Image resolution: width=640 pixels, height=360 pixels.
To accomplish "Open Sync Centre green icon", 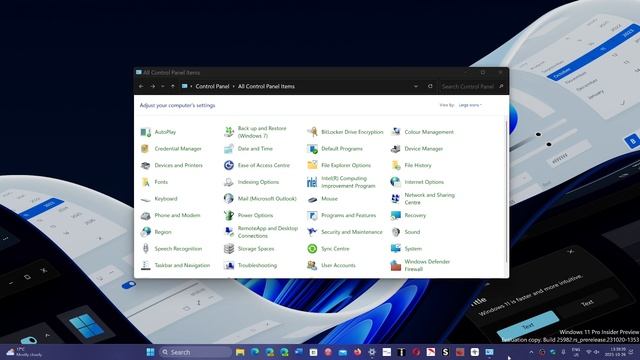I will (312, 249).
